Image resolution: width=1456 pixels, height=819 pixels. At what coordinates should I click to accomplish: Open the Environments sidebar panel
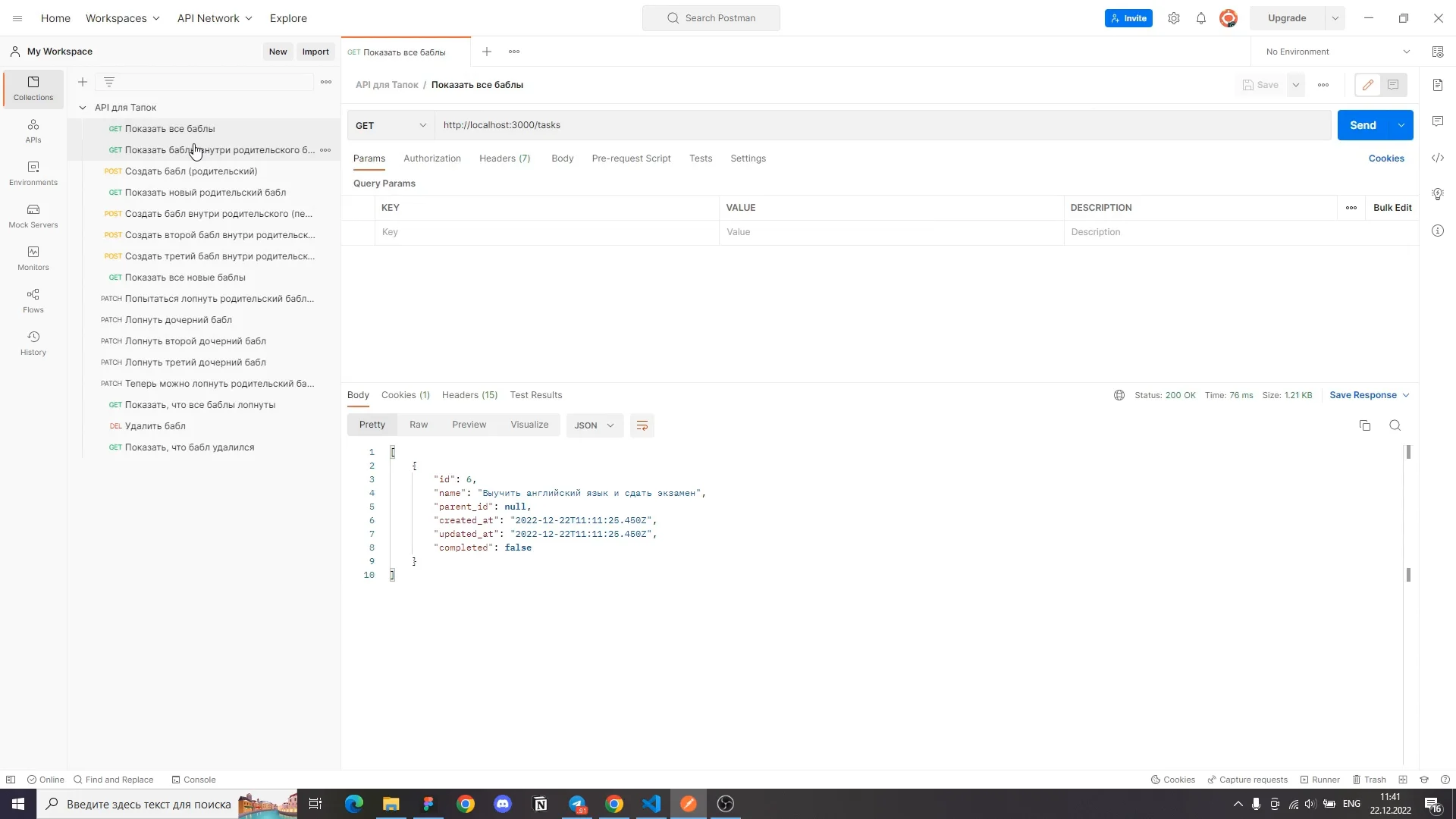pyautogui.click(x=33, y=173)
